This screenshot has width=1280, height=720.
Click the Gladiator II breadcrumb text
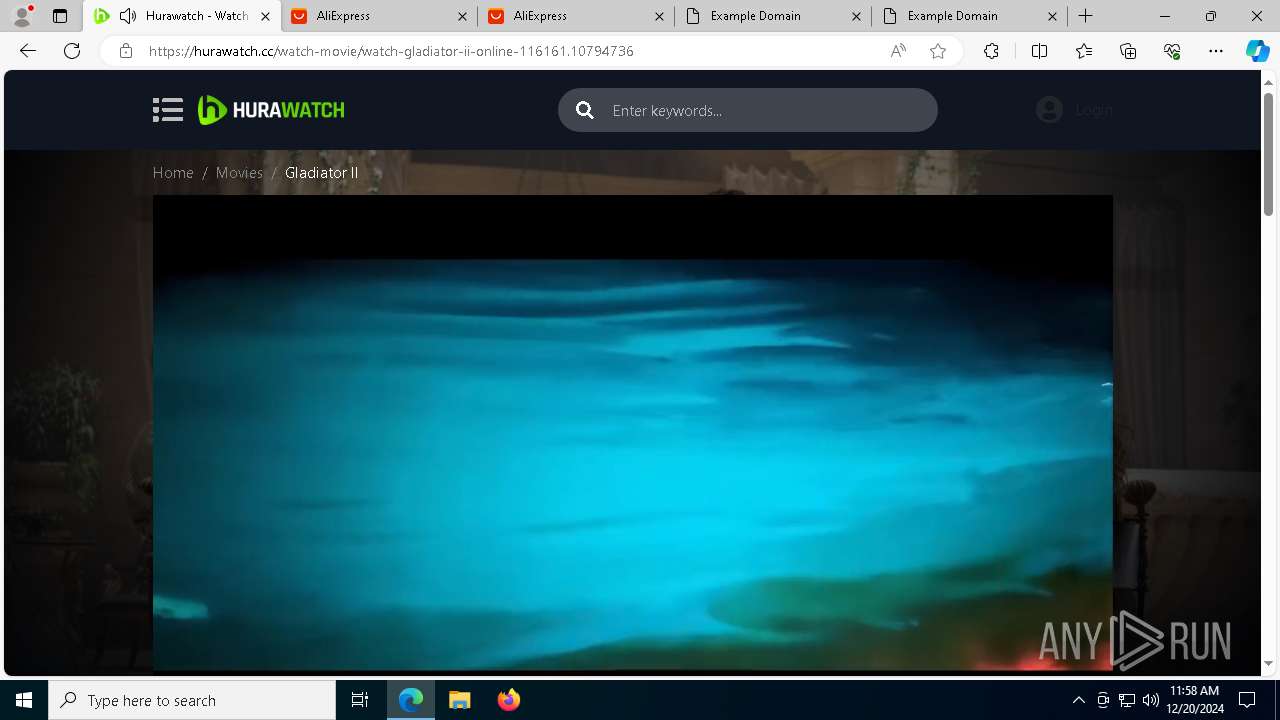point(321,173)
